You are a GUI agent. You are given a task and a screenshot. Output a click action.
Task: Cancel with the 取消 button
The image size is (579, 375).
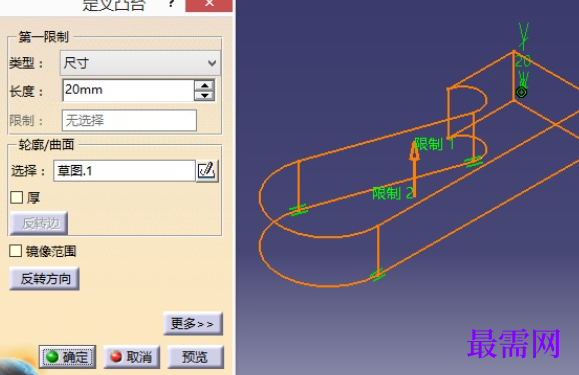(x=132, y=357)
